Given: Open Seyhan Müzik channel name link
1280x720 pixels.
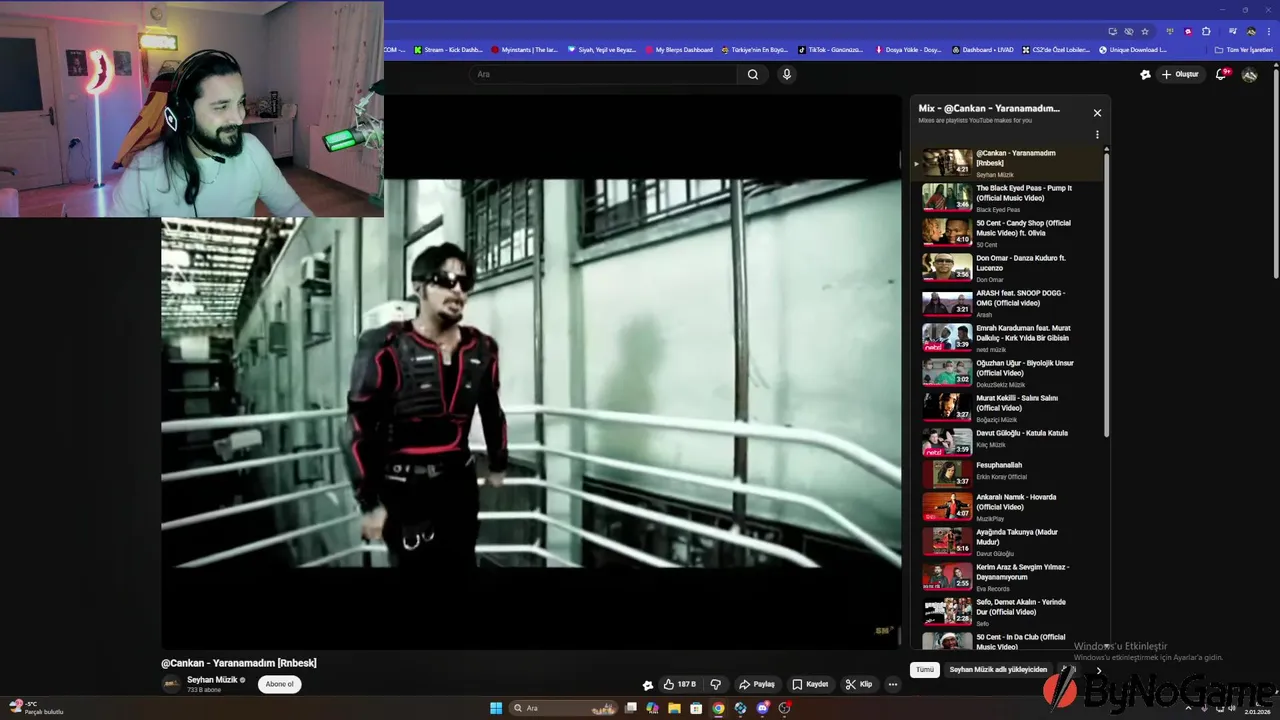Looking at the screenshot, I should tap(212, 679).
